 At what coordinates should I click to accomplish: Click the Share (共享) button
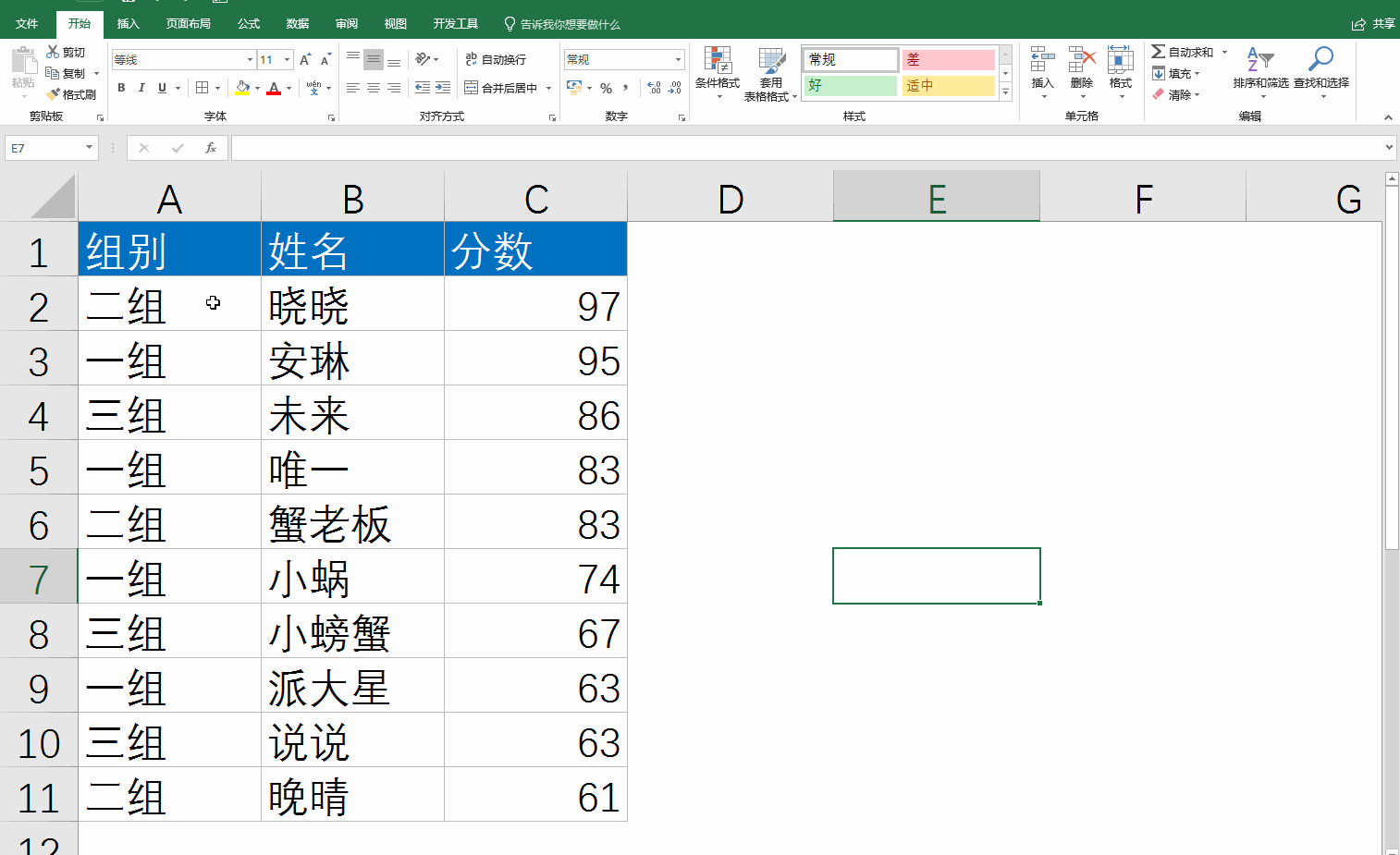1374,24
